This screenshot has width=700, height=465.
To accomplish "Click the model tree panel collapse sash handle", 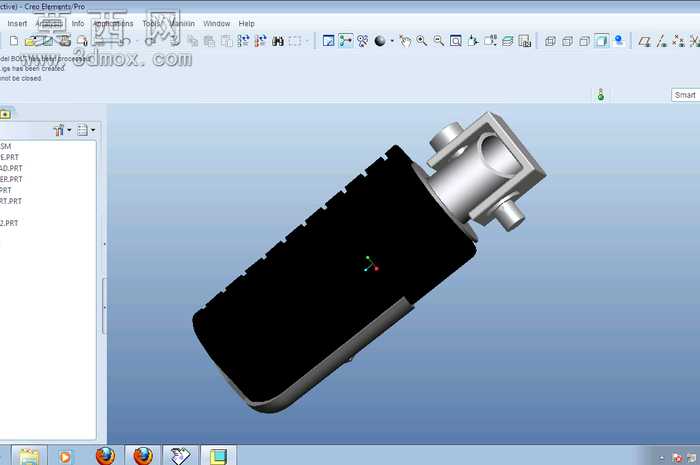I will [104, 306].
